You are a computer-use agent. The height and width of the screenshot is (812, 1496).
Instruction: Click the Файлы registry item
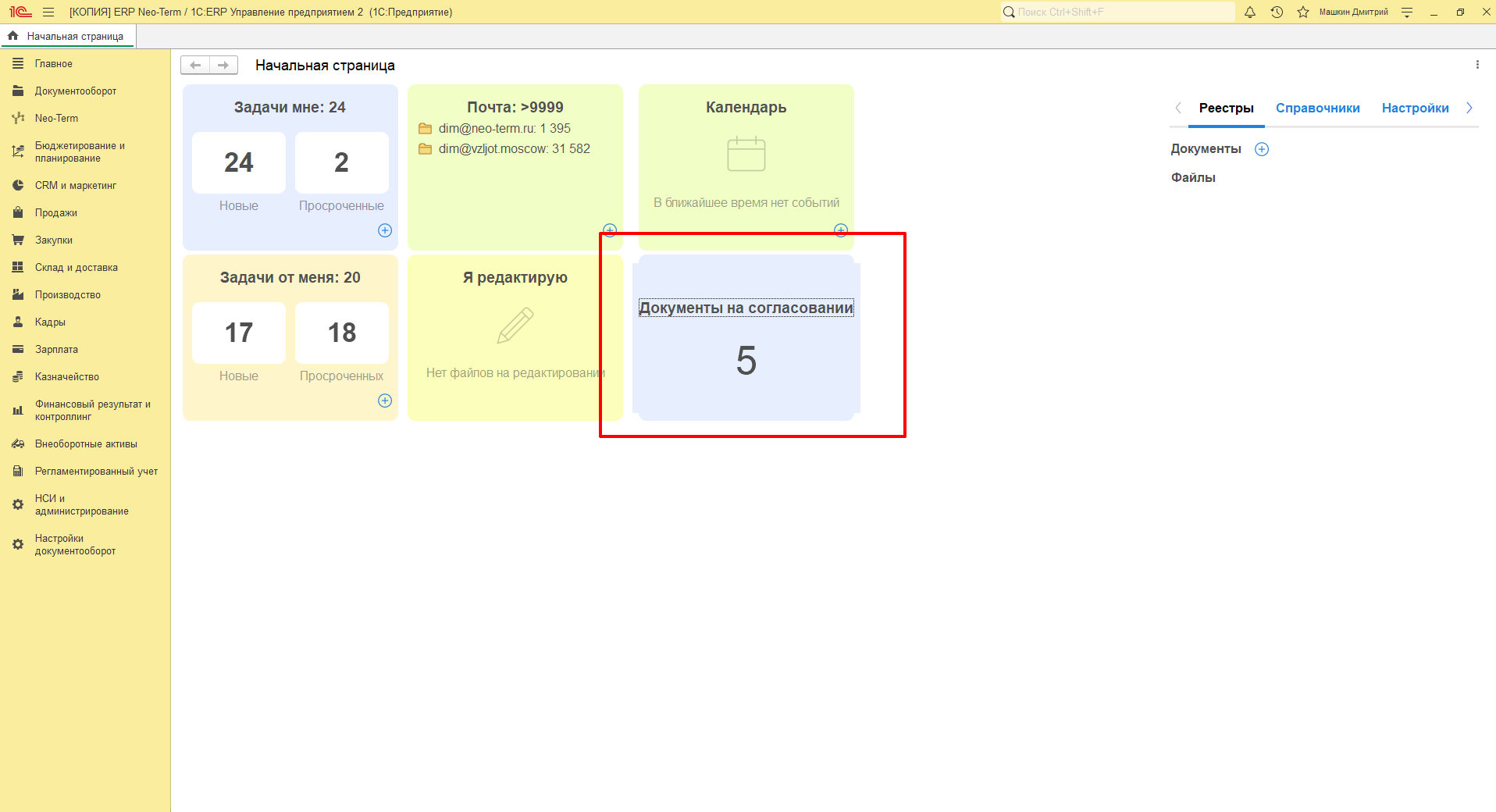tap(1193, 178)
